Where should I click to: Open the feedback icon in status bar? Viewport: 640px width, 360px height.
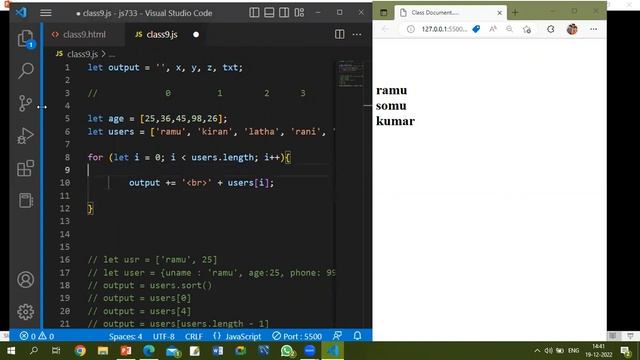(337, 336)
